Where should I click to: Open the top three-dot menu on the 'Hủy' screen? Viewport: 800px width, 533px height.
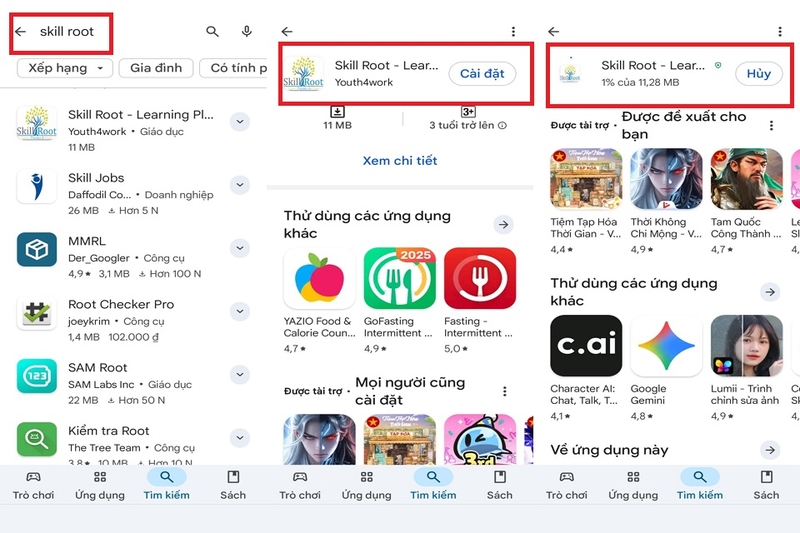pyautogui.click(x=780, y=32)
